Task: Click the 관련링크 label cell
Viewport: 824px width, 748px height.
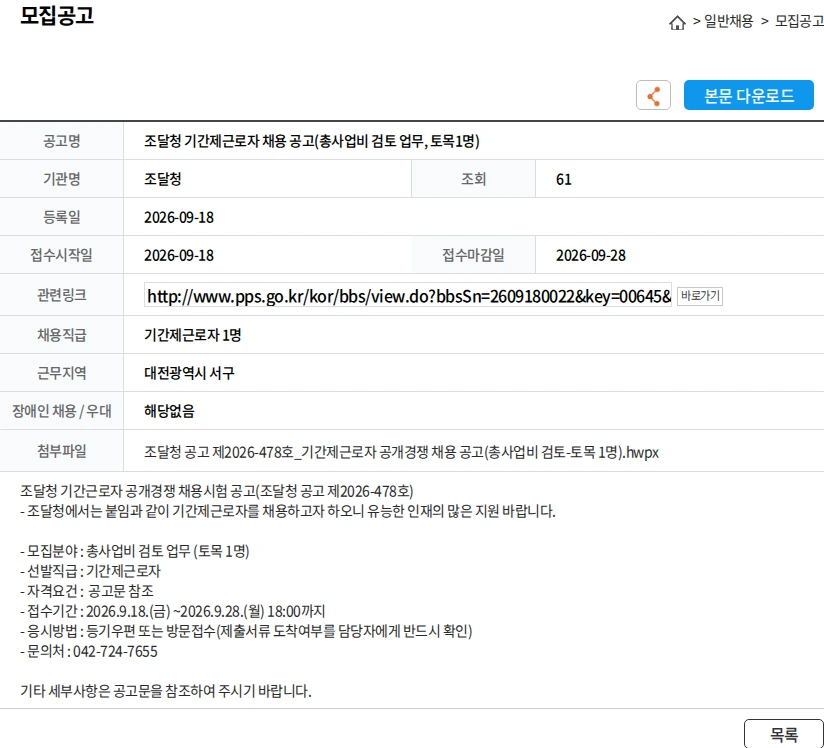Action: 61,295
